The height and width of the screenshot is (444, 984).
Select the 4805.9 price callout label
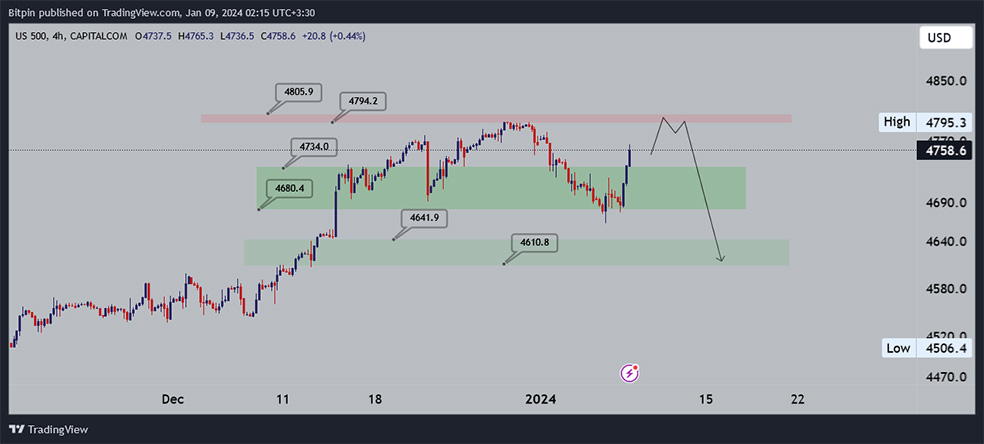click(x=299, y=92)
